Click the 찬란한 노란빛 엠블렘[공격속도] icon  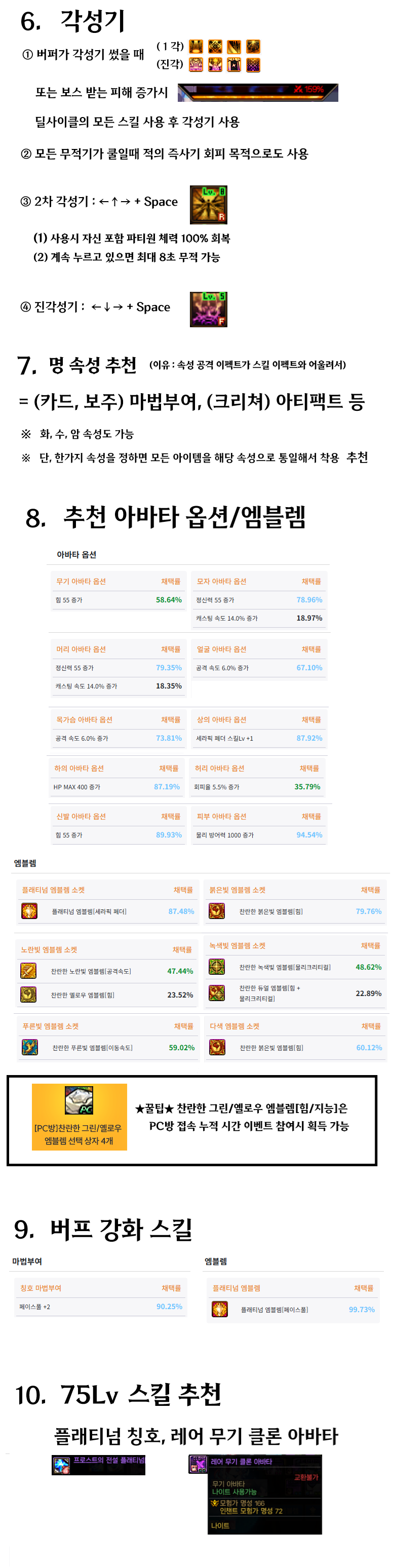(x=28, y=970)
